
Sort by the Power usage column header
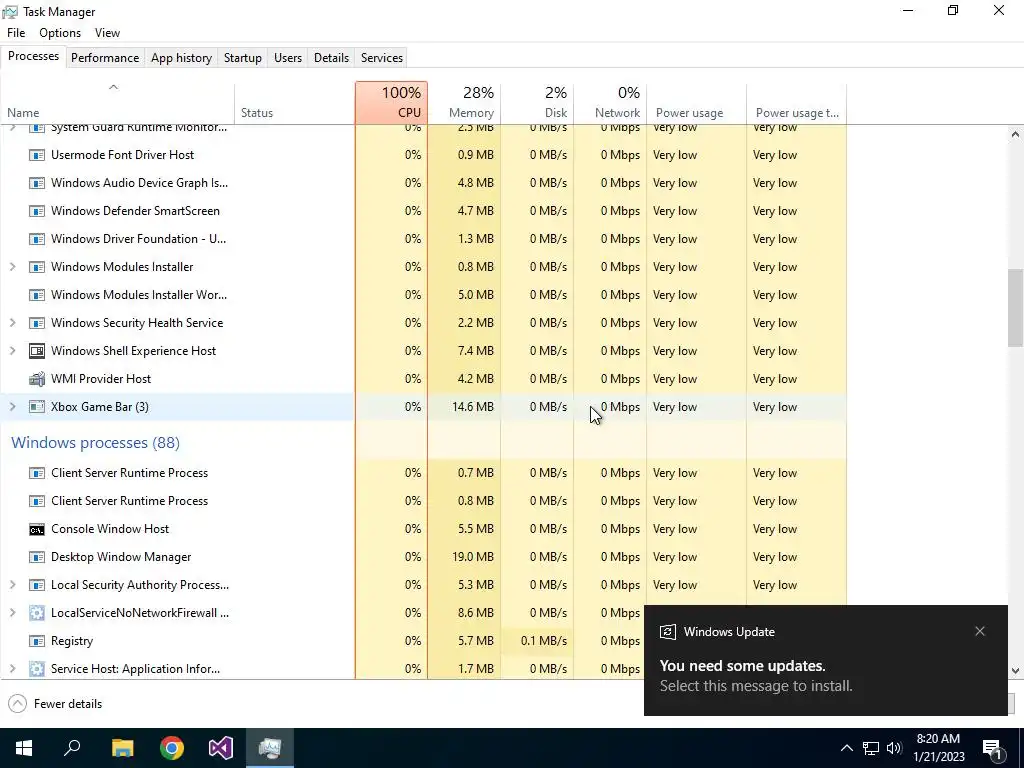click(697, 103)
